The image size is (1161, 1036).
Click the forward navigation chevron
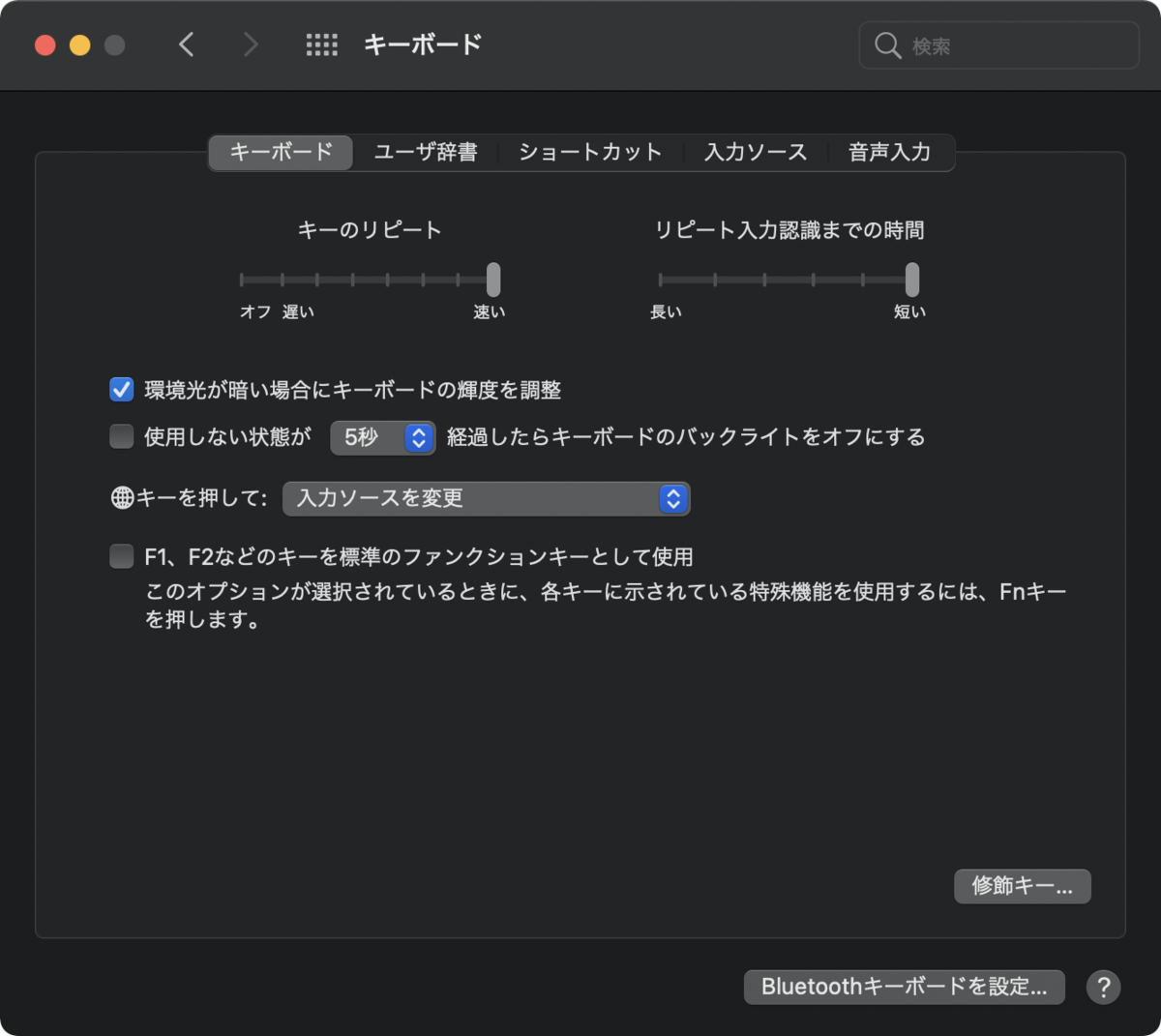(x=250, y=44)
